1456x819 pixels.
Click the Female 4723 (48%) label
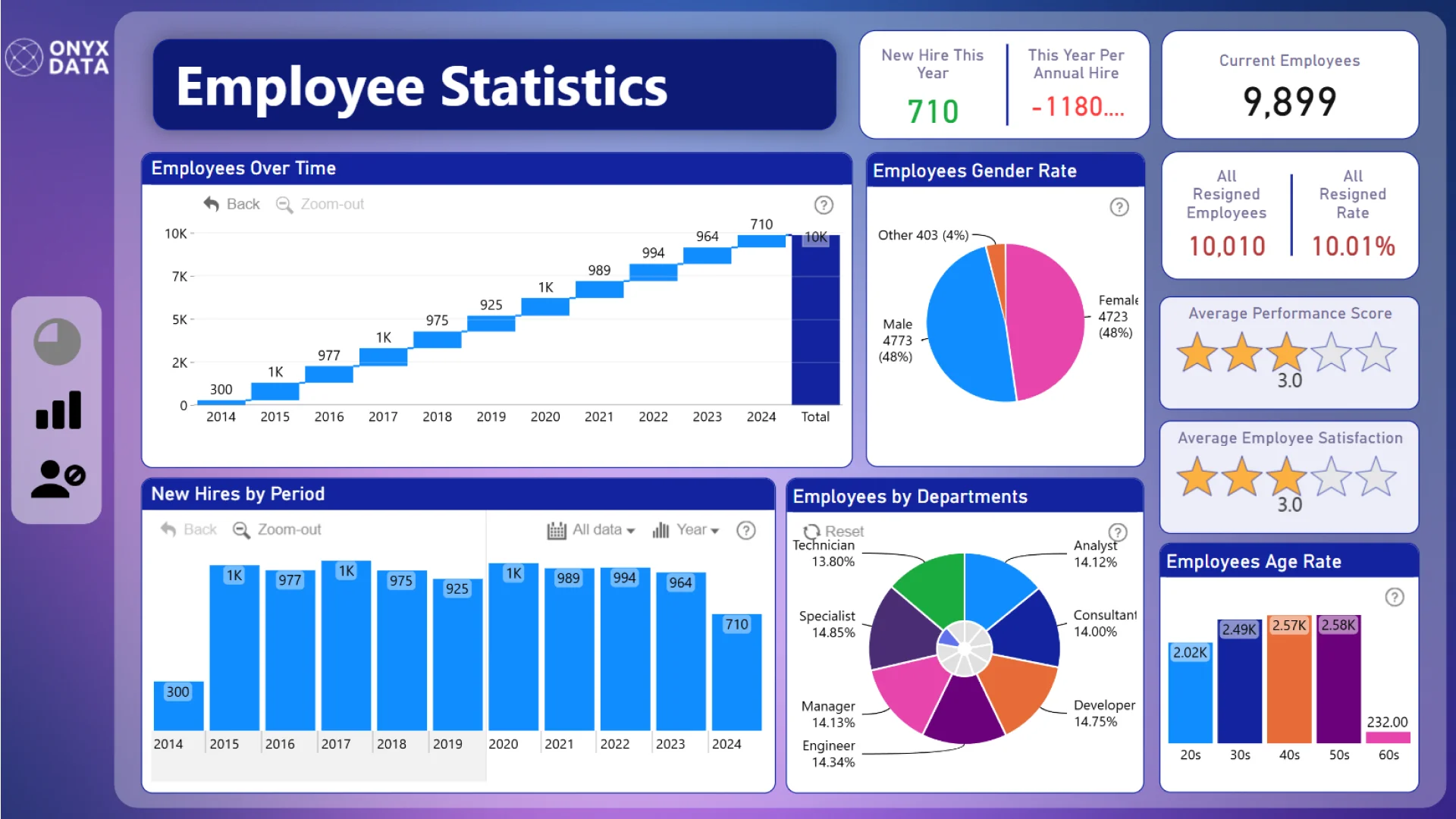tap(1117, 316)
